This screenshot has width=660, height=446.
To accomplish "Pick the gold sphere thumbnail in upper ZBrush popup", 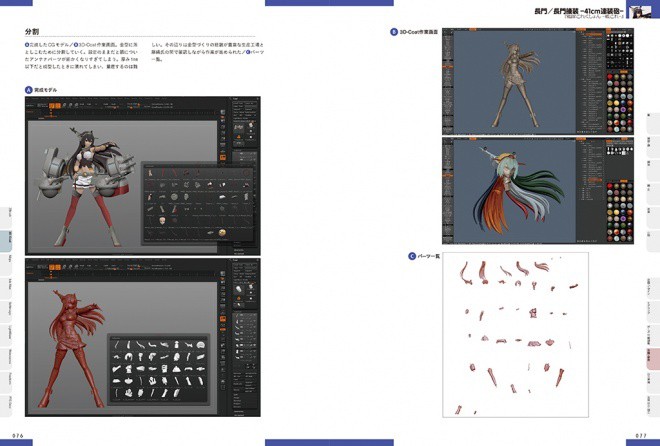I will [222, 232].
